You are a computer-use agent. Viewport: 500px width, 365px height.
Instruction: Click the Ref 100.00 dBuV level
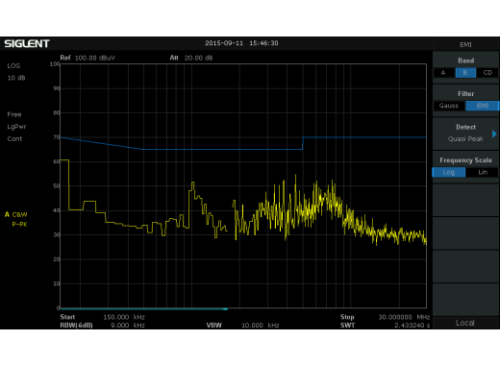(95, 58)
